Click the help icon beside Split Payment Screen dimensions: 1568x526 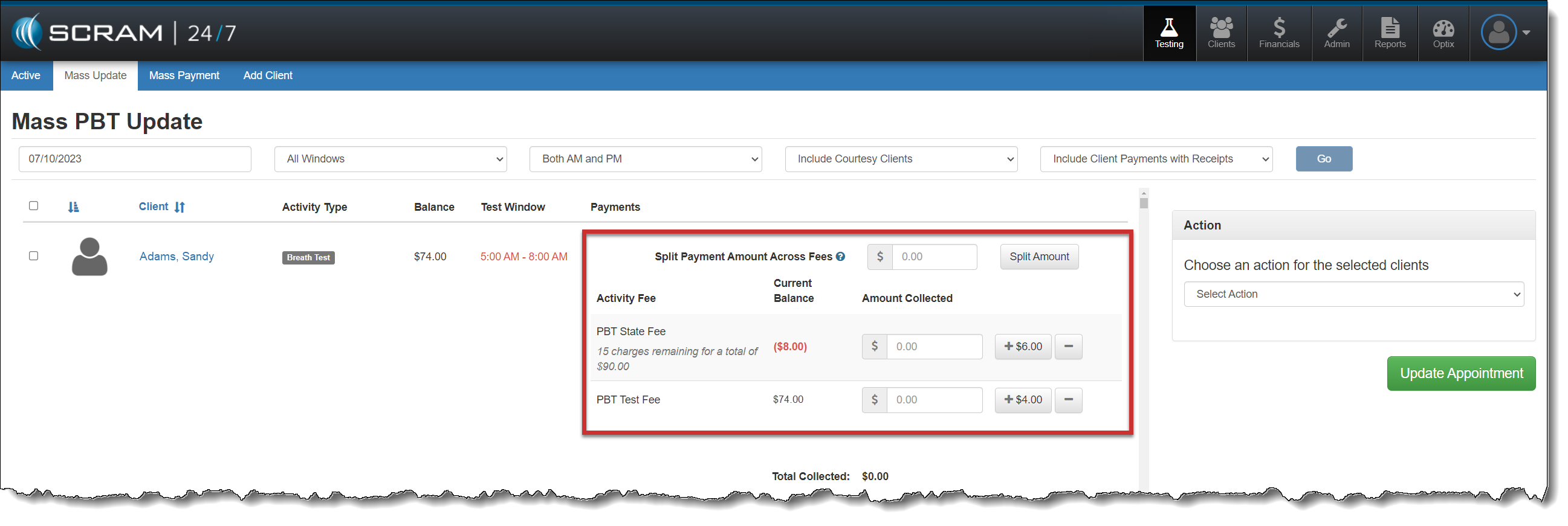click(840, 257)
